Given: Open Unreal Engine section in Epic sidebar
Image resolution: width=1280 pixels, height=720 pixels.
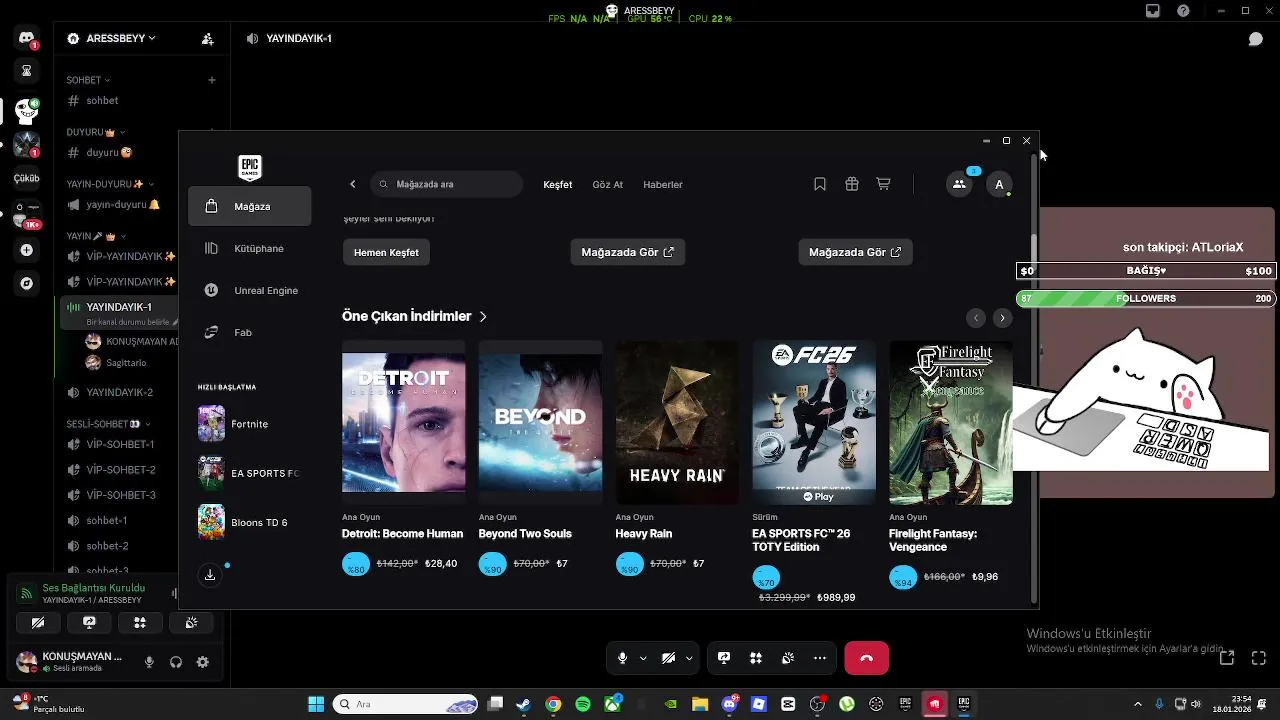Looking at the screenshot, I should (x=250, y=290).
